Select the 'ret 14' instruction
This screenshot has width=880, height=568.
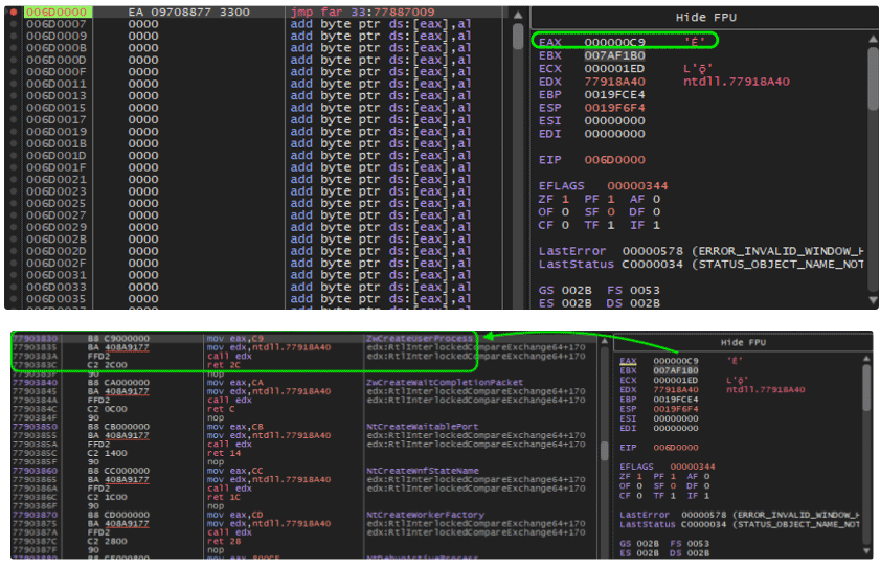223,453
